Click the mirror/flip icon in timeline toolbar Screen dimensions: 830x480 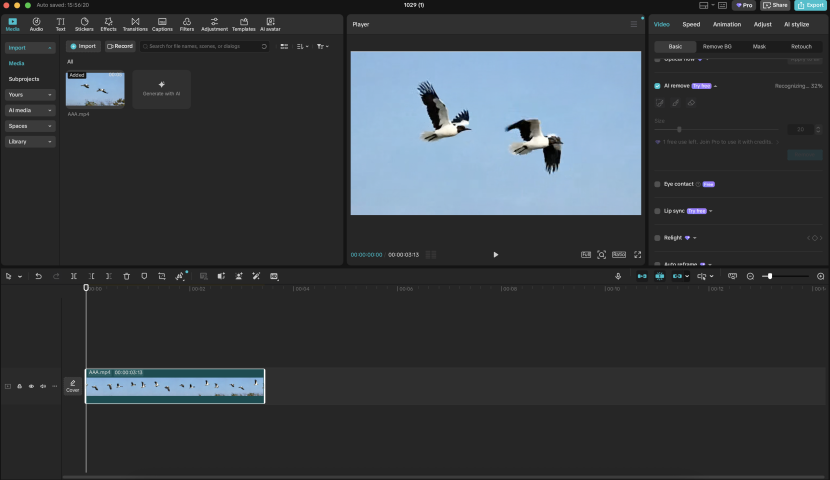click(x=221, y=276)
